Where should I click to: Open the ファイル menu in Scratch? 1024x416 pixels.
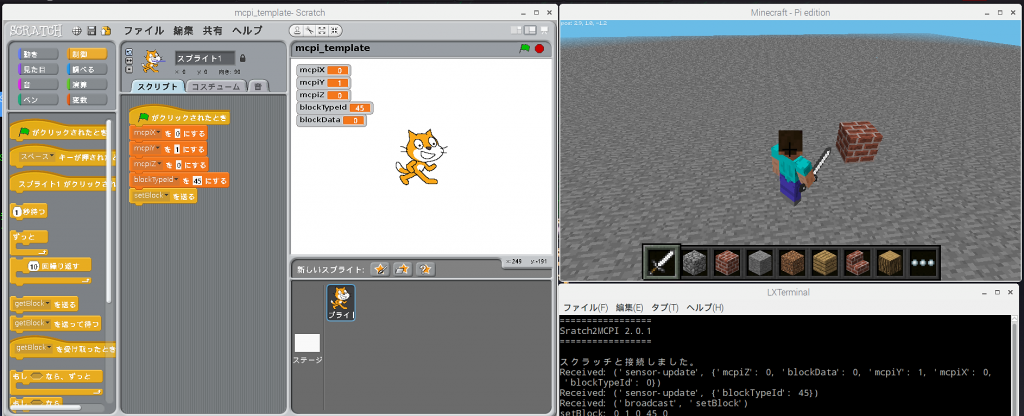click(144, 31)
